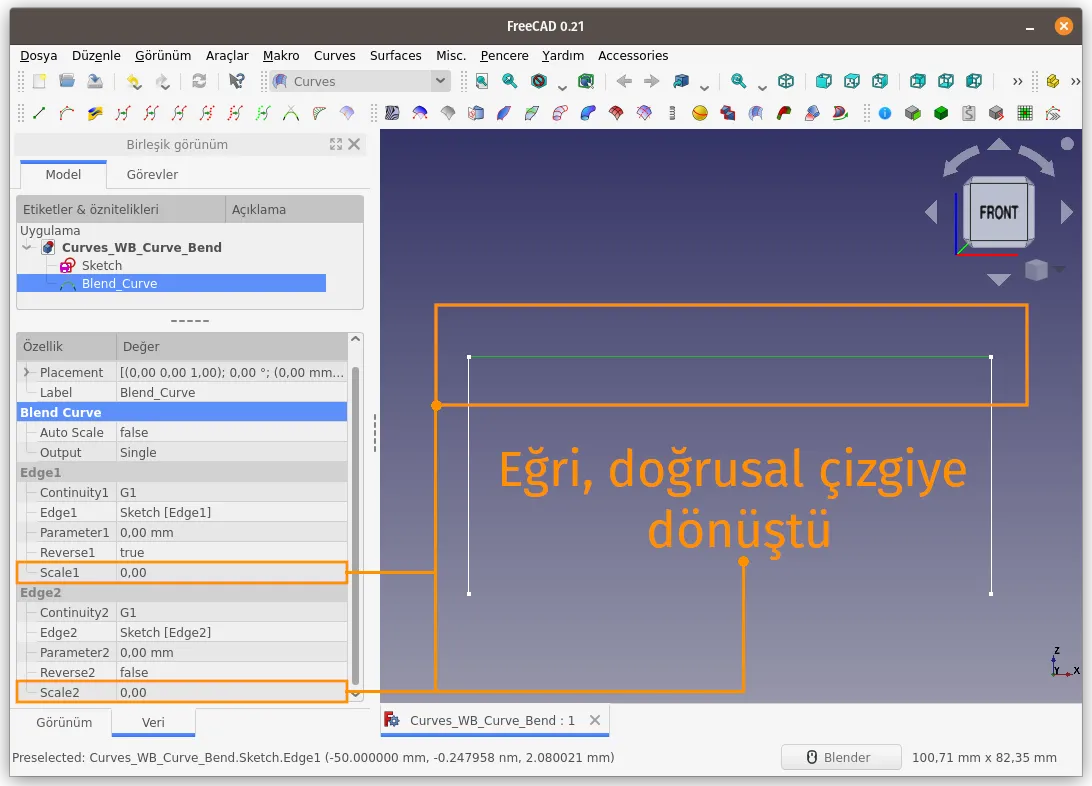The width and height of the screenshot is (1092, 786).
Task: Save the document using the save icon
Action: (95, 81)
